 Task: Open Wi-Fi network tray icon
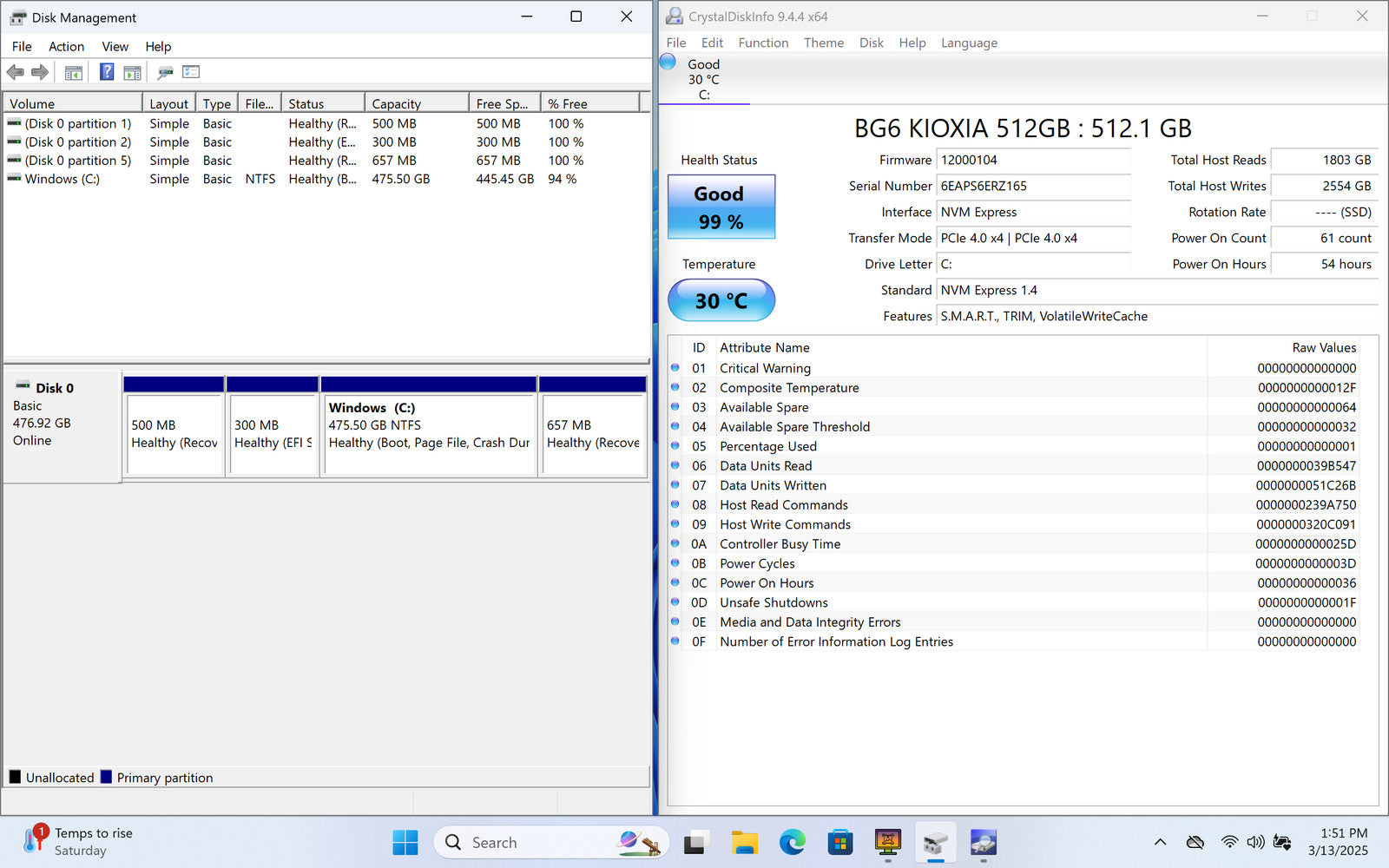coord(1229,842)
